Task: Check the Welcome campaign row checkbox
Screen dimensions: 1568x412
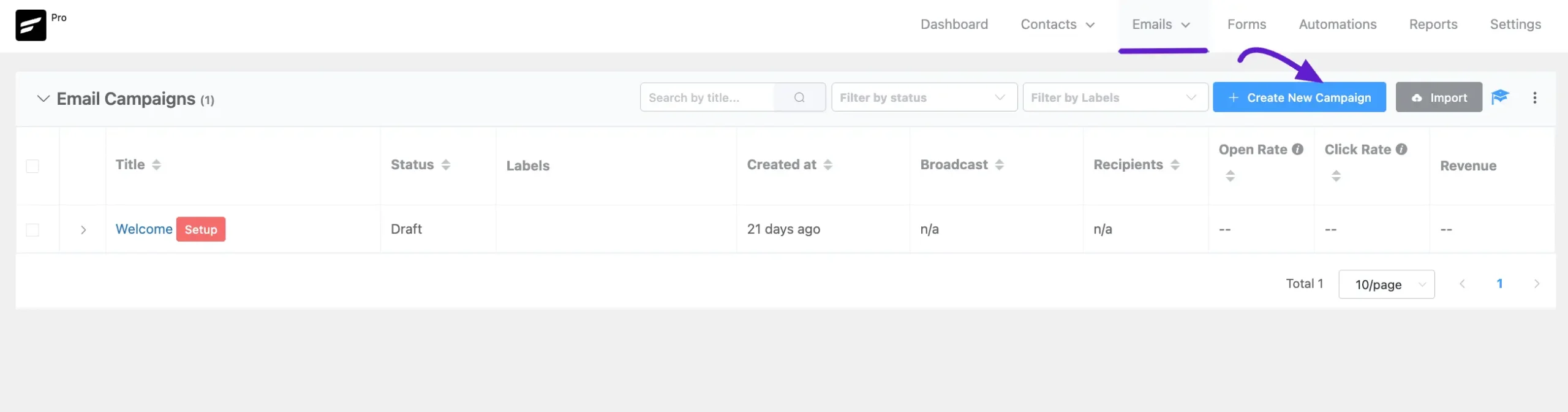Action: 32,230
